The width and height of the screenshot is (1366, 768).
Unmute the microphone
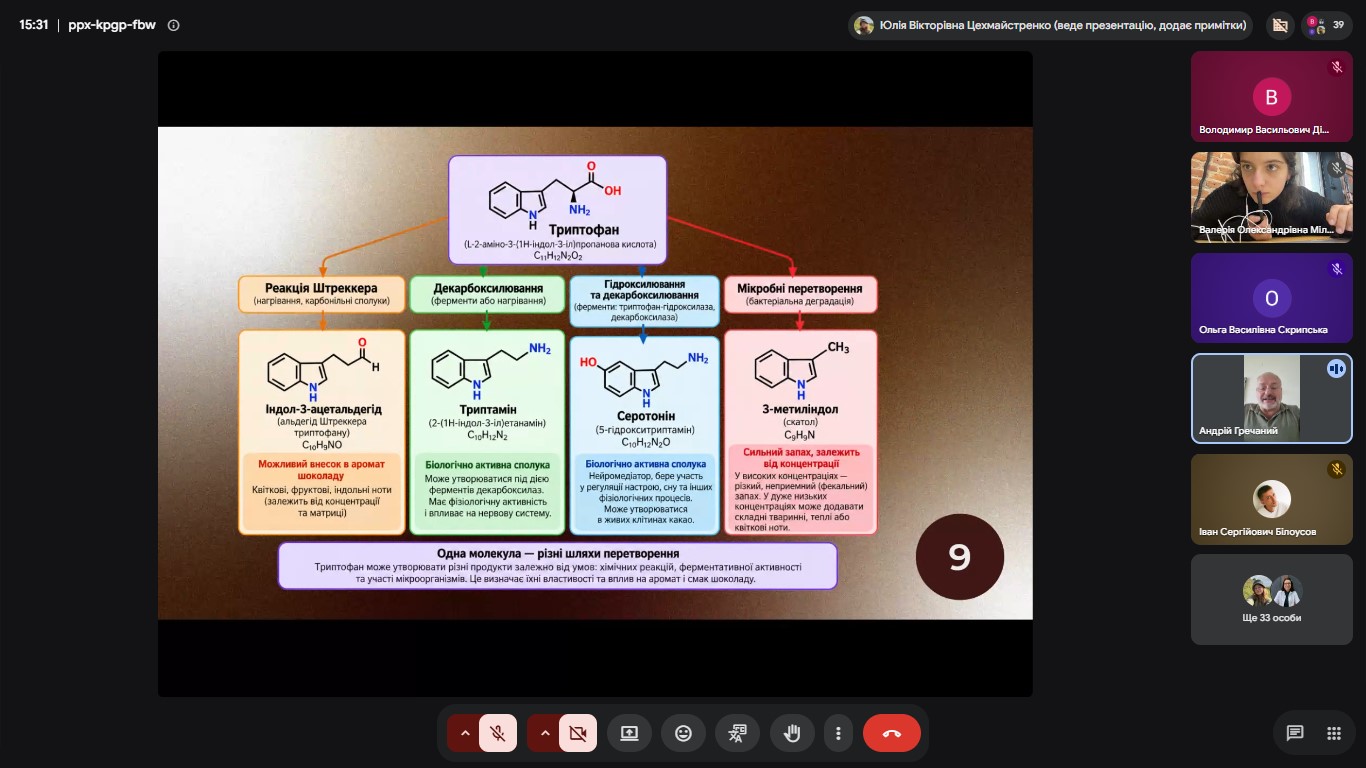497,733
